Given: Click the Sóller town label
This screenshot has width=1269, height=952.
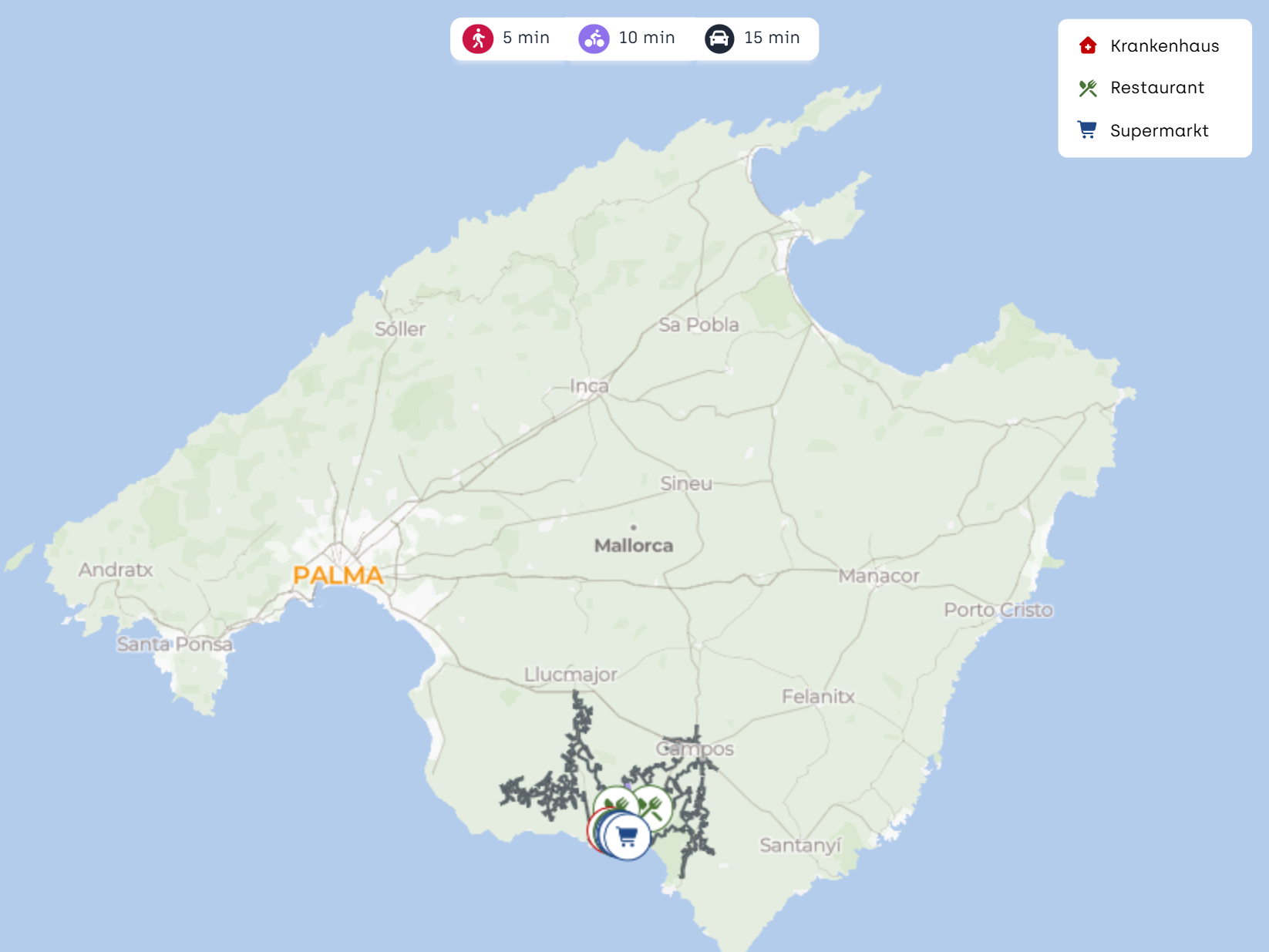Looking at the screenshot, I should (399, 329).
